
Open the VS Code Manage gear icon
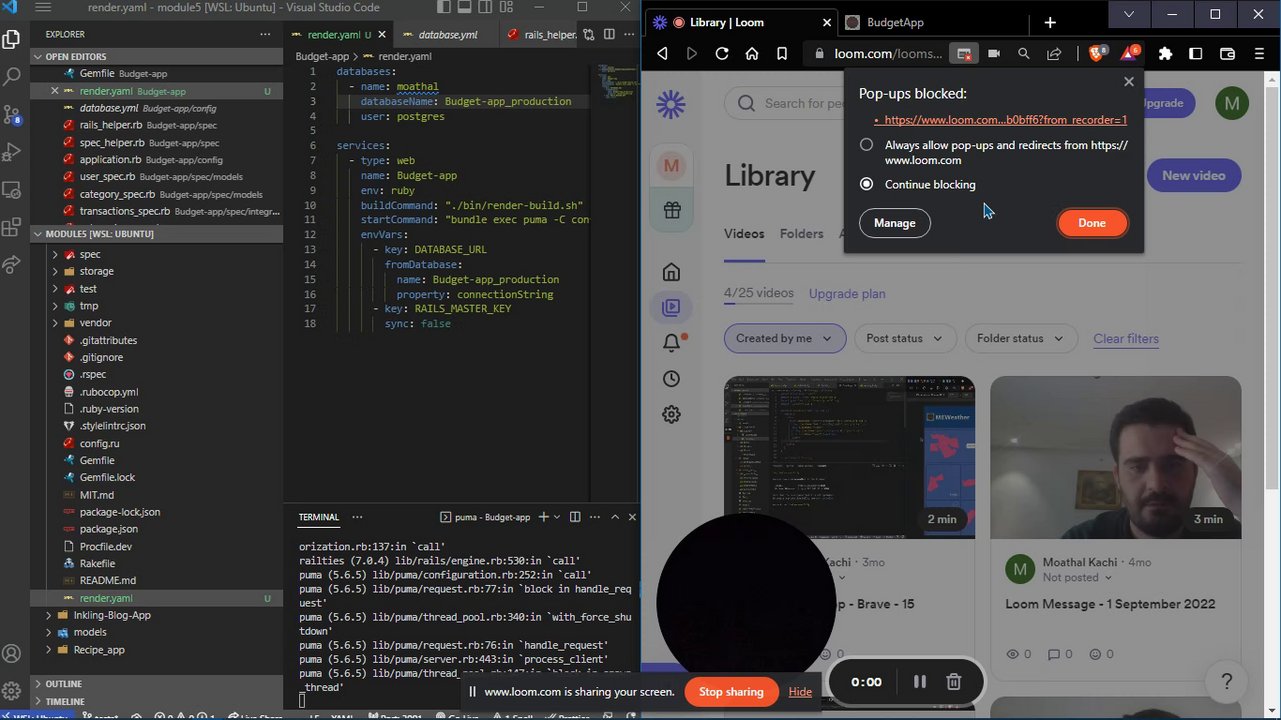12,691
